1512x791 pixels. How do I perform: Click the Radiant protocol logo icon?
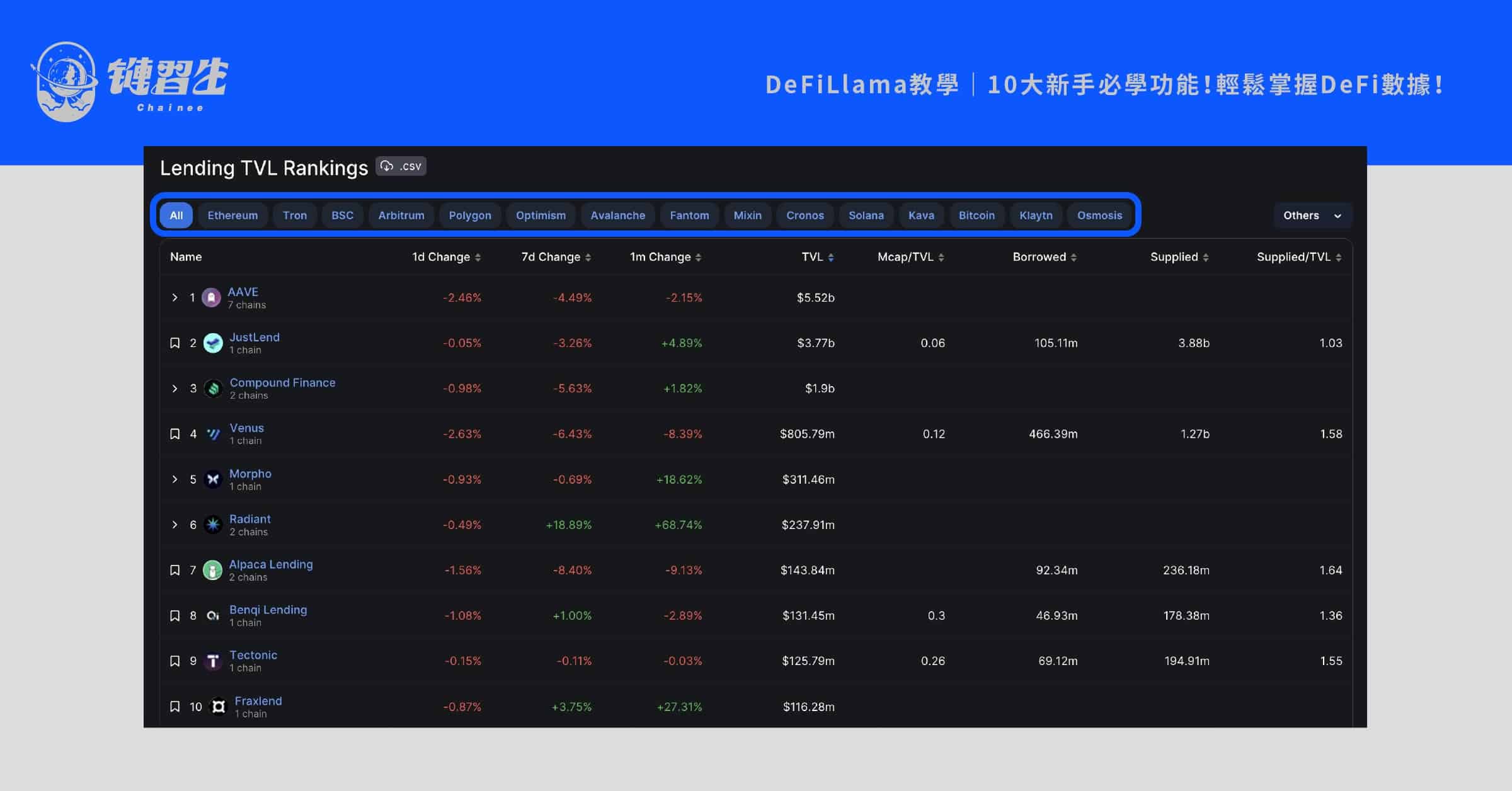click(213, 525)
